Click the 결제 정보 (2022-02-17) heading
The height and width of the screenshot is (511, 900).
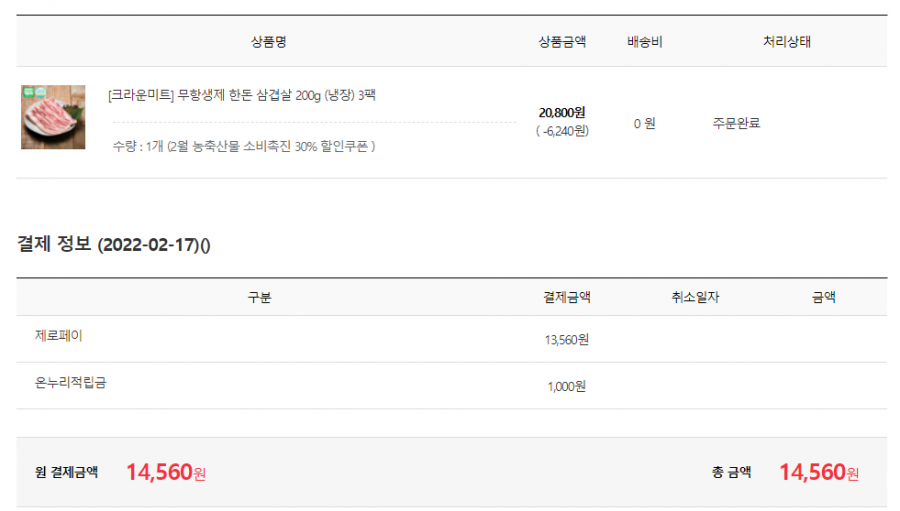(114, 244)
